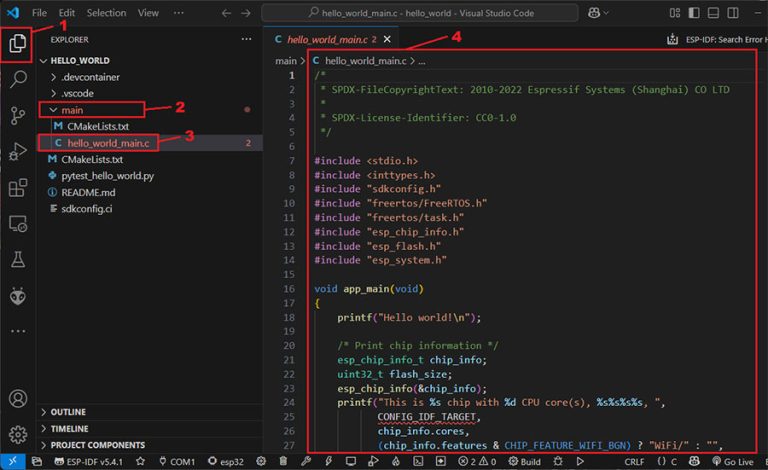Image resolution: width=768 pixels, height=470 pixels.
Task: Click the star icon in status bar
Action: (141, 461)
